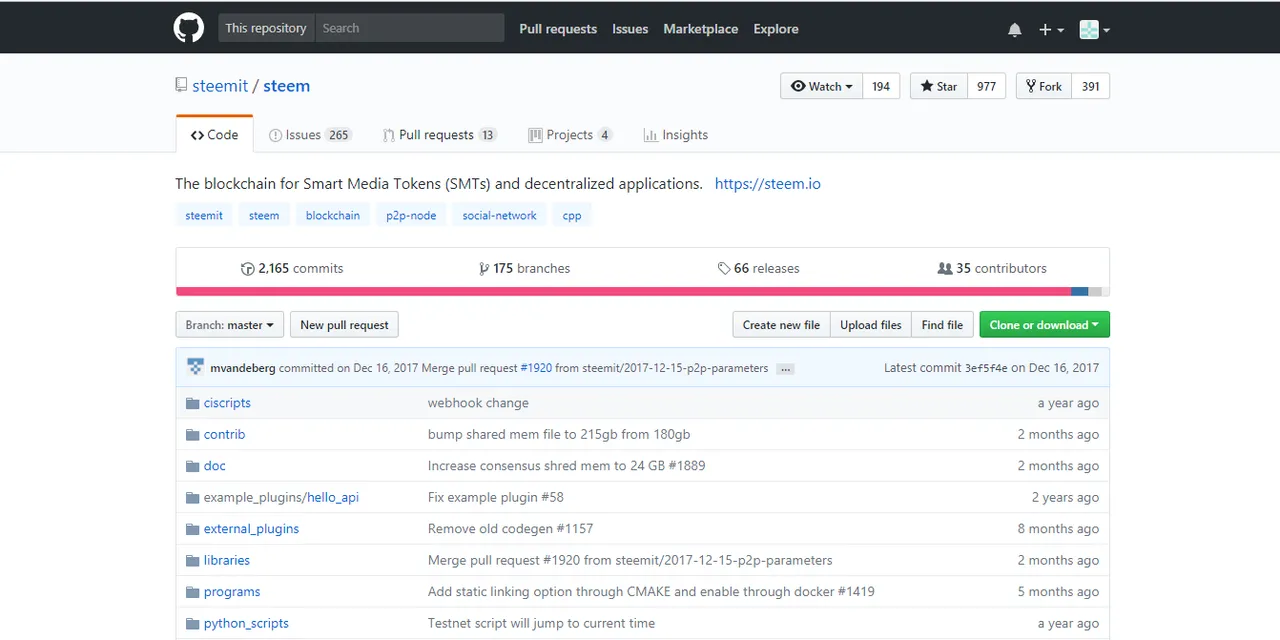Open the steem repository name link
This screenshot has height=640, width=1280.
tap(287, 86)
